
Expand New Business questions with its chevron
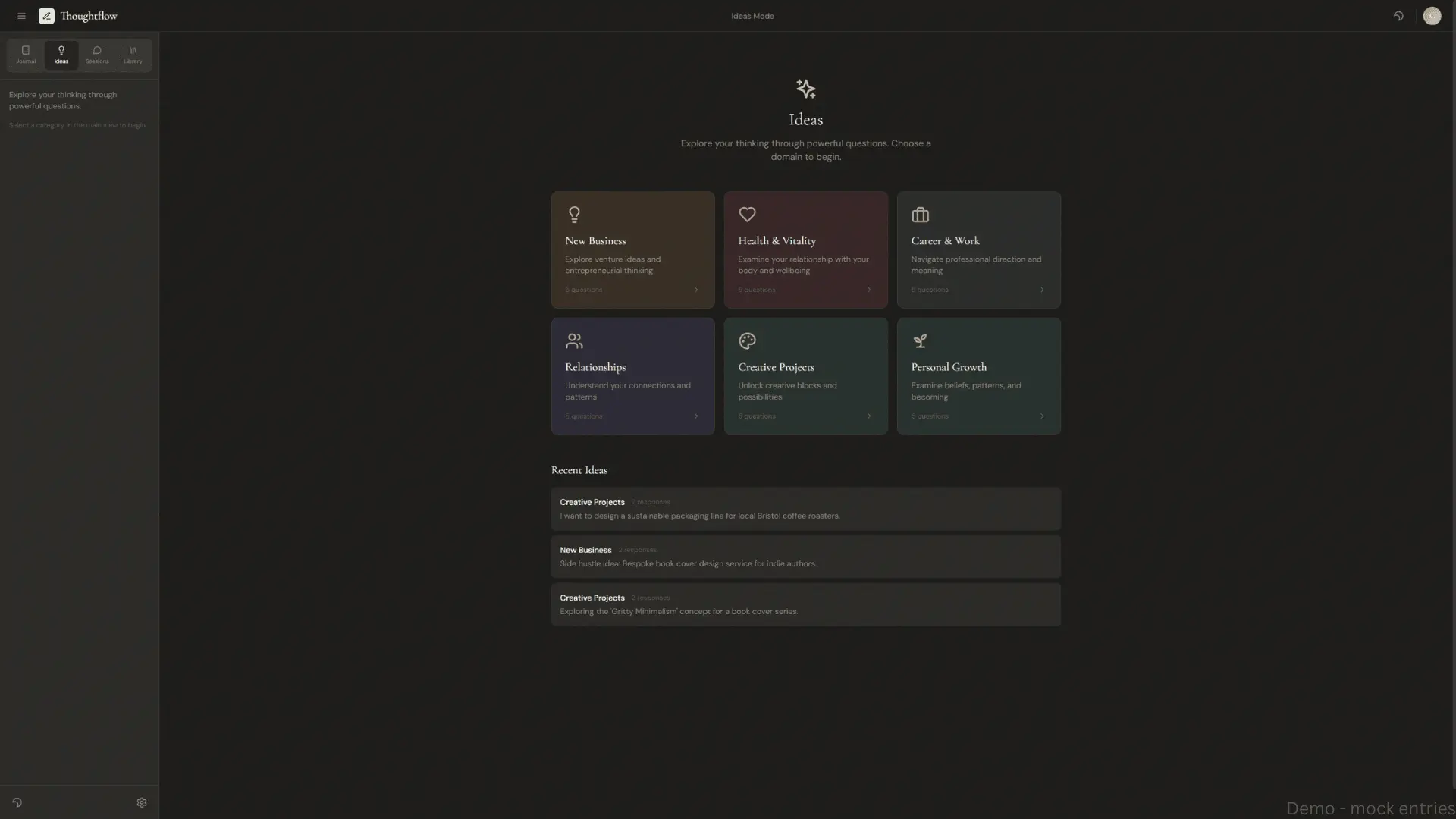(695, 290)
